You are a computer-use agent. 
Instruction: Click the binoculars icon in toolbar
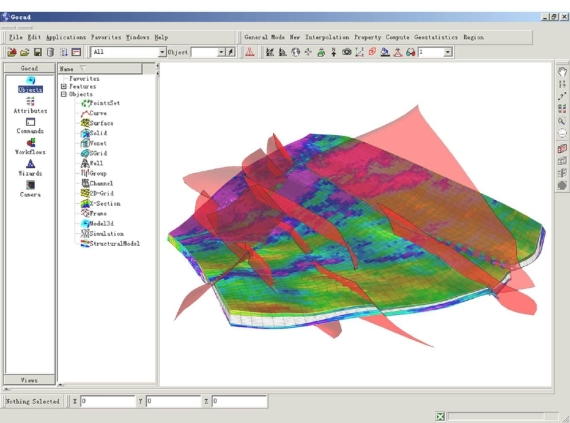coord(411,52)
